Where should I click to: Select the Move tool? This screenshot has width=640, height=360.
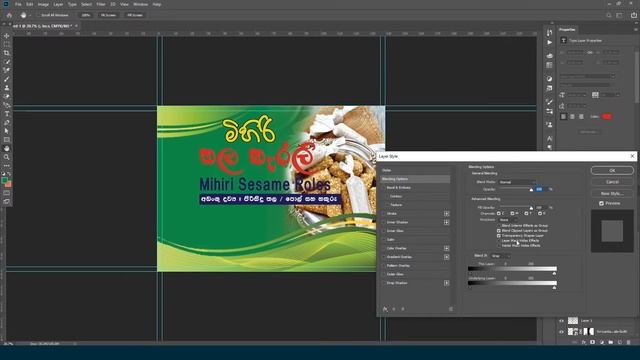tap(7, 36)
